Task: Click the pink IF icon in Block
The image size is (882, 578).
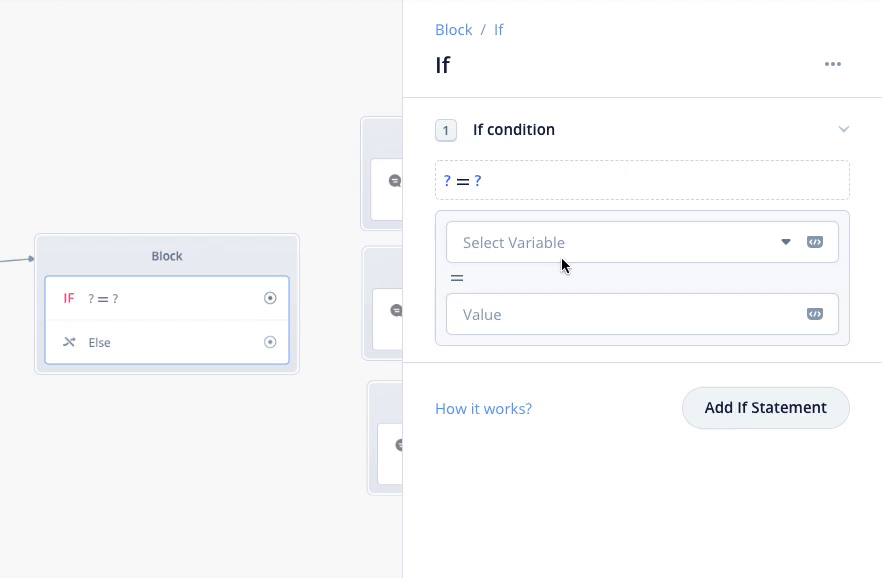Action: coord(69,298)
